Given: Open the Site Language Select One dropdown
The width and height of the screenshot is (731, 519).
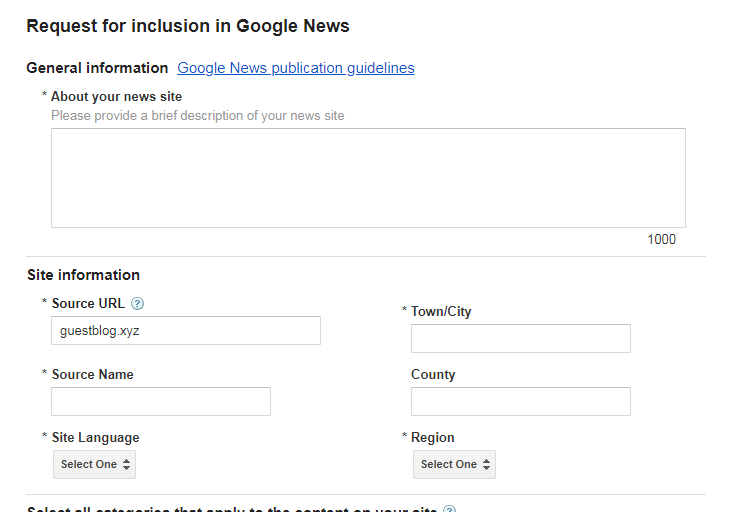Looking at the screenshot, I should tap(95, 464).
